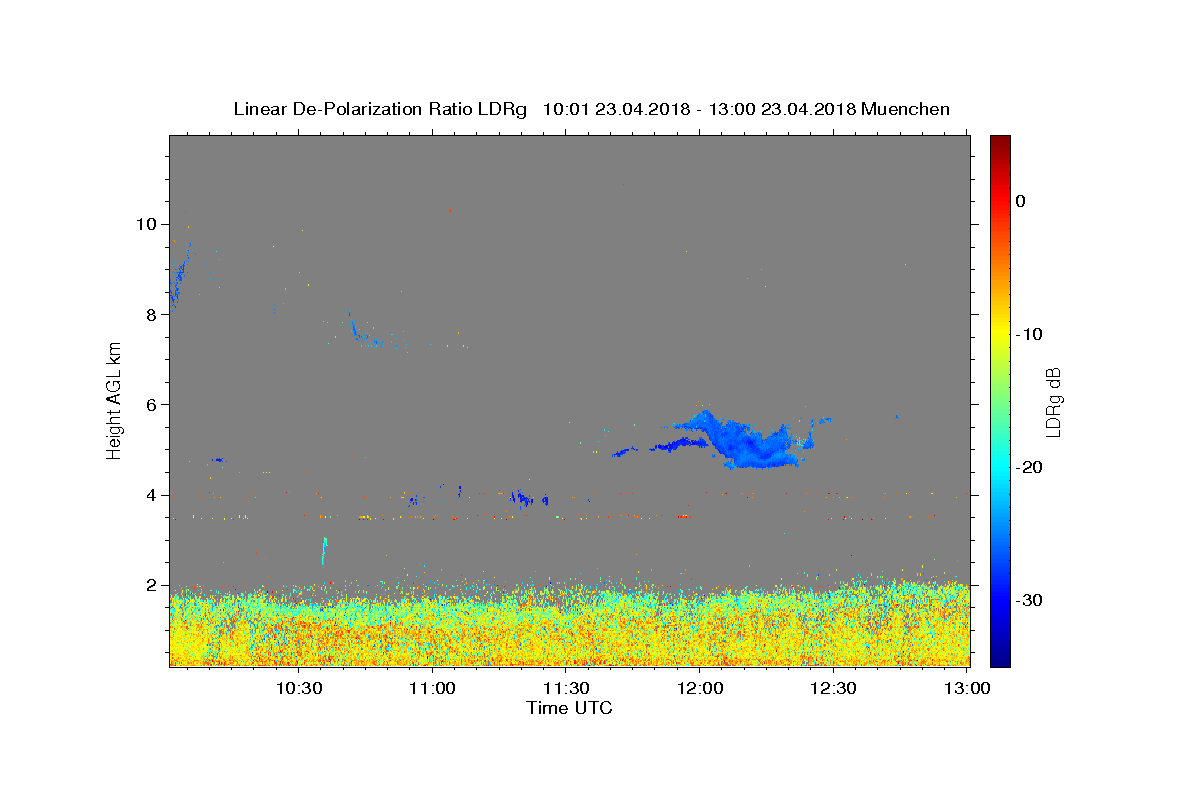Click the cyan vertical streak near 10:35
Image resolution: width=1200 pixels, height=800 pixels.
coord(323,550)
